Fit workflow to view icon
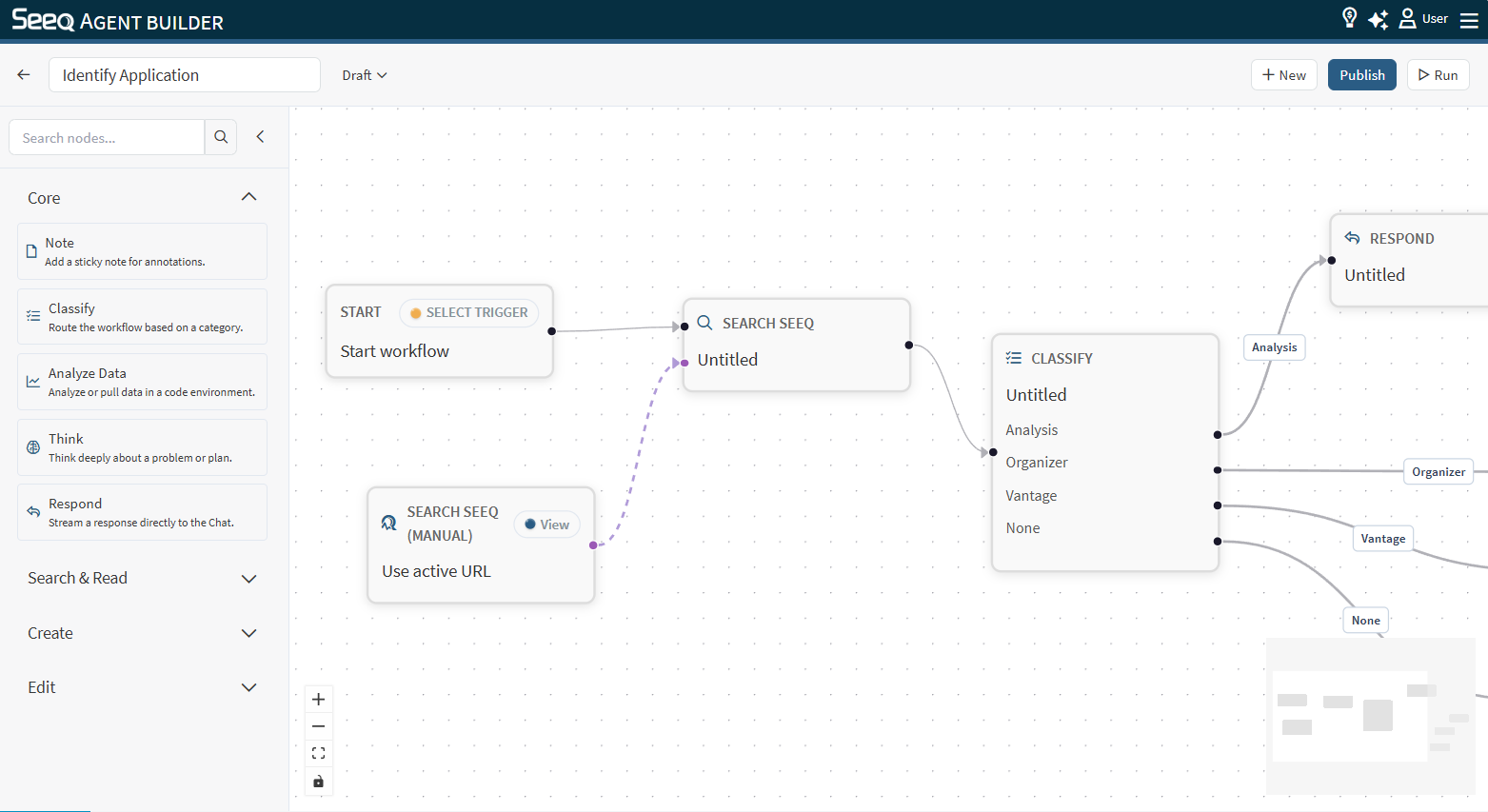The width and height of the screenshot is (1488, 812). pyautogui.click(x=319, y=753)
